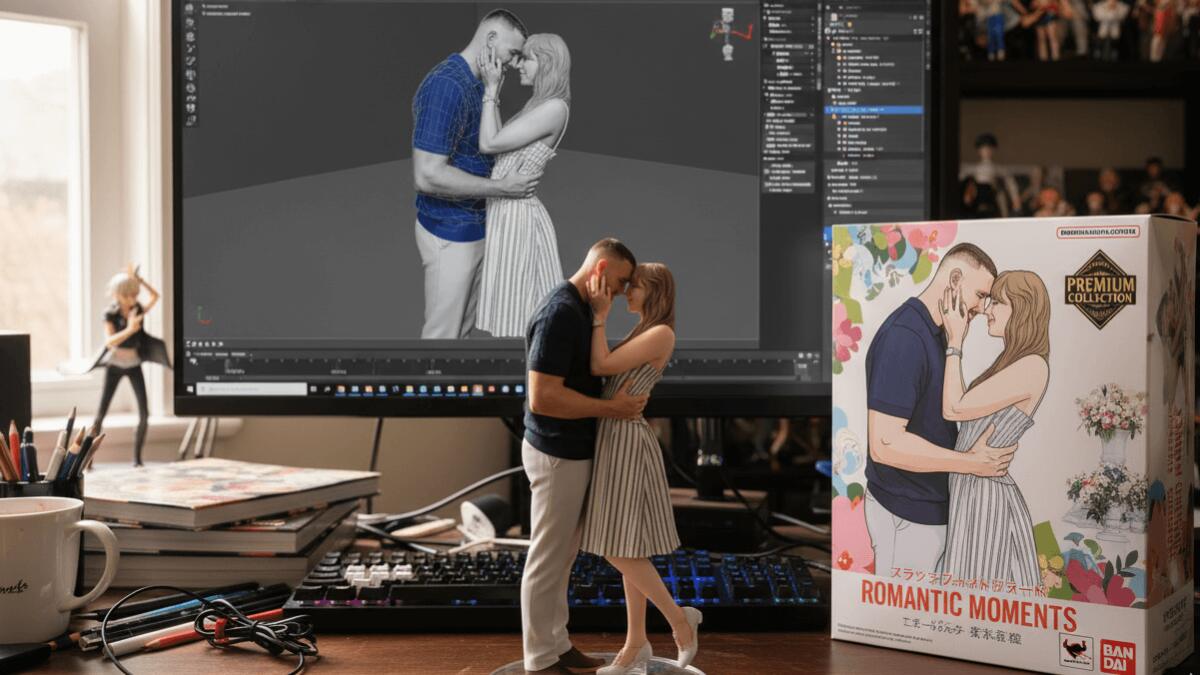The height and width of the screenshot is (675, 1200).
Task: Click the Windows Start button
Action: 187,389
